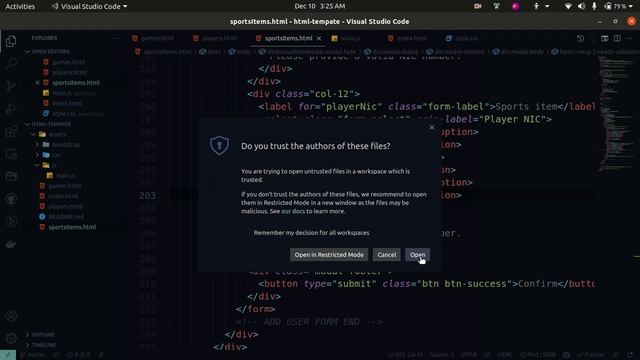Open the Explorer view in activity bar
Image resolution: width=640 pixels, height=360 pixels.
point(11,41)
